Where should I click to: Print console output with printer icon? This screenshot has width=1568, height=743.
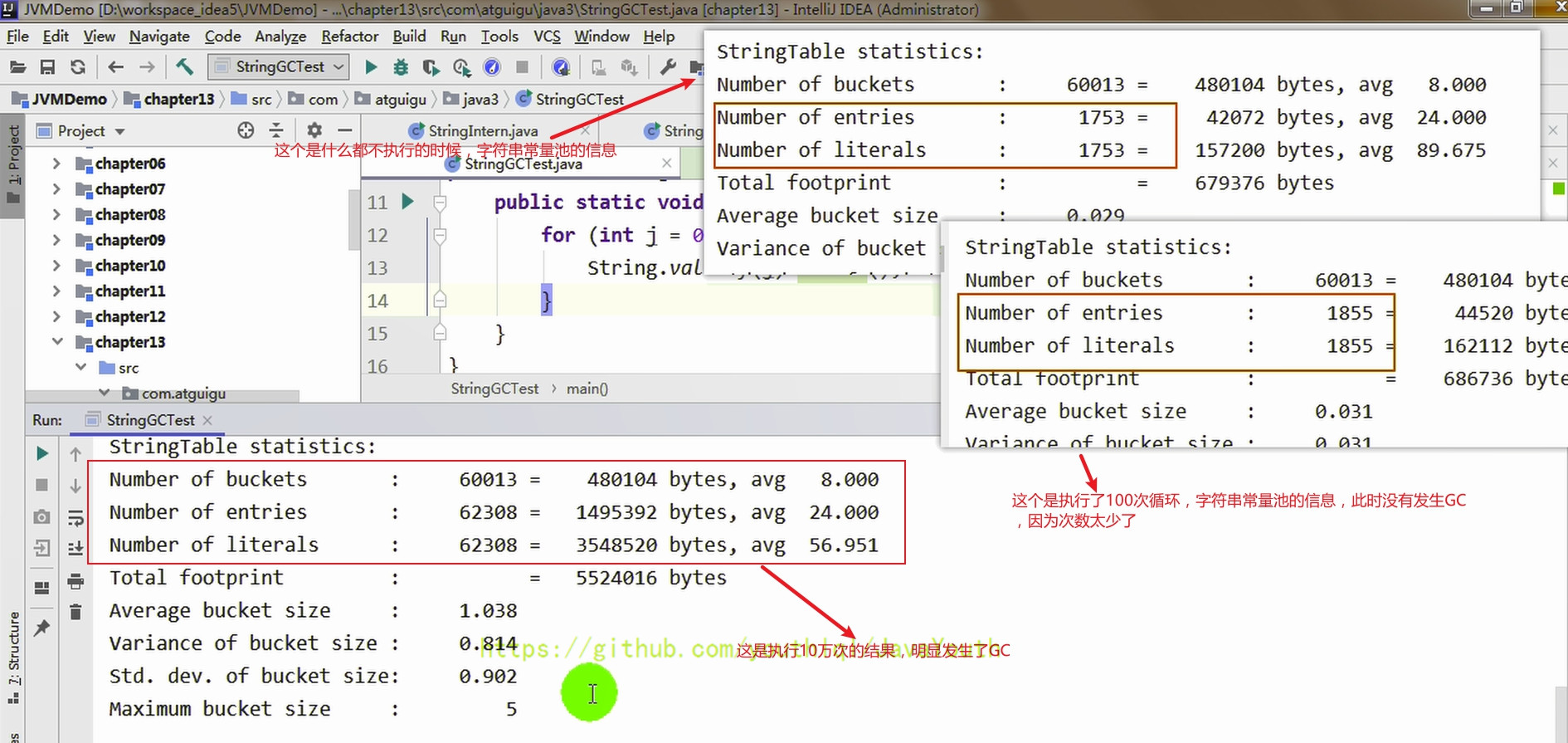click(x=75, y=581)
